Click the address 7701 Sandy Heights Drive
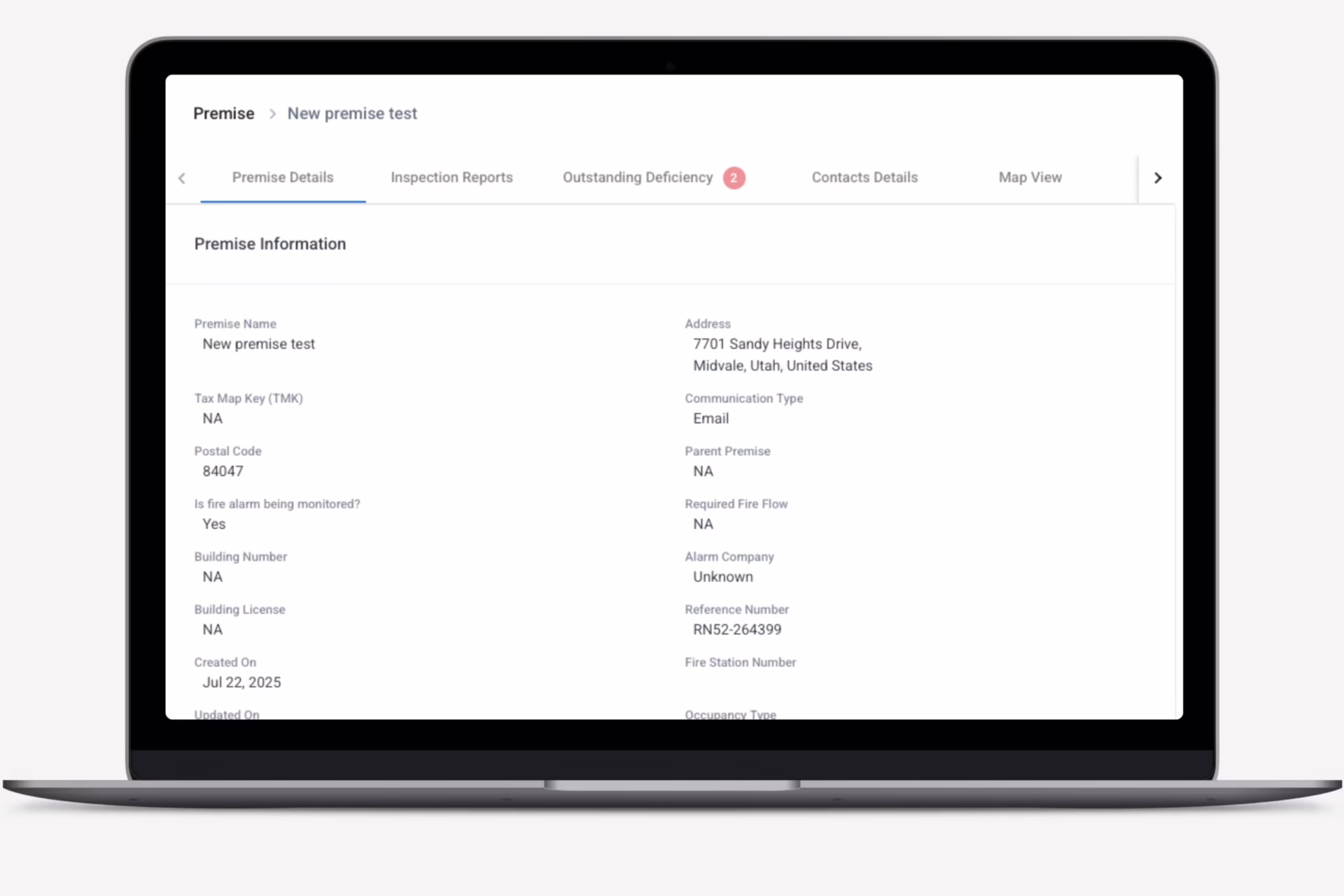 [x=777, y=344]
